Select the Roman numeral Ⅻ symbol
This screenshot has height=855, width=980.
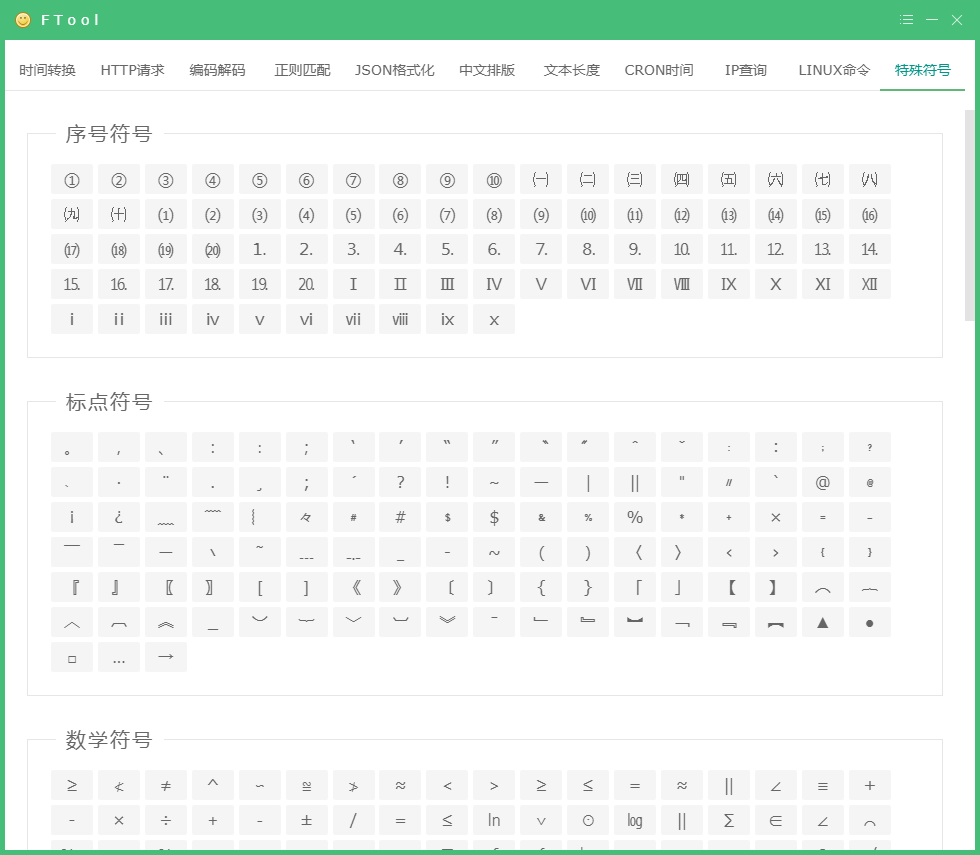coord(869,284)
